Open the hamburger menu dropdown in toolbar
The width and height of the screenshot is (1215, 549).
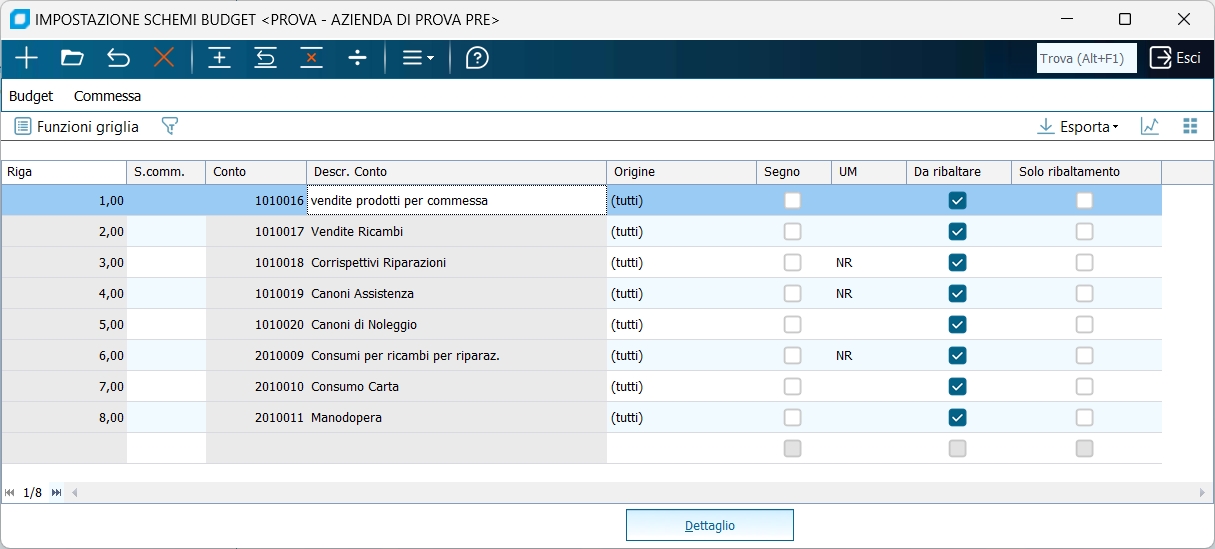[x=417, y=58]
